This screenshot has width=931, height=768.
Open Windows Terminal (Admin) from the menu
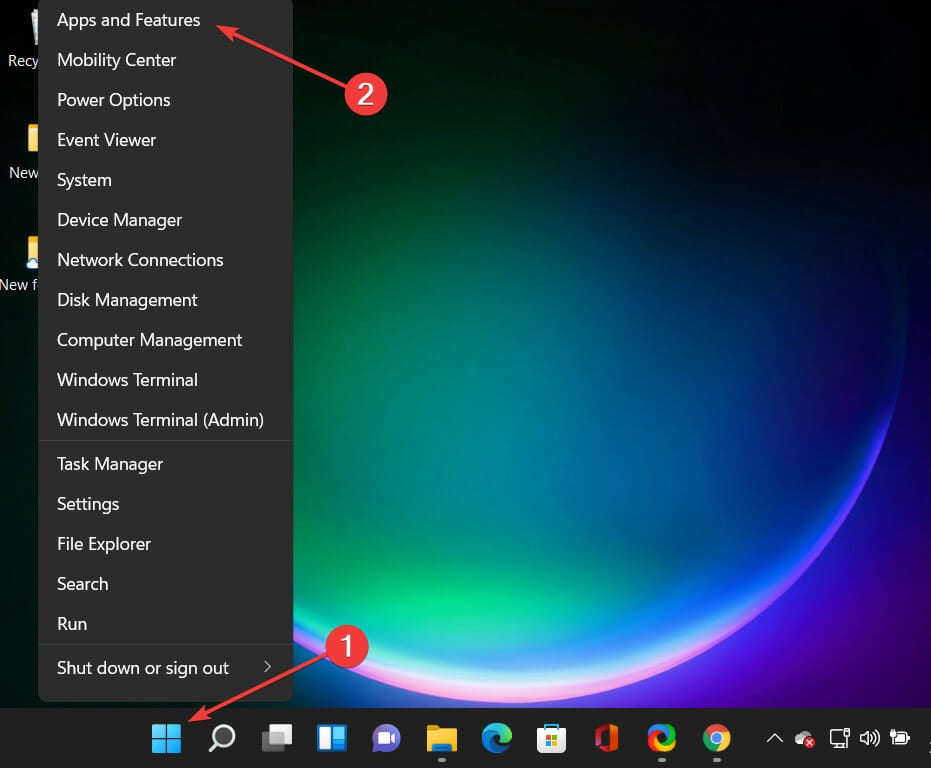tap(161, 419)
